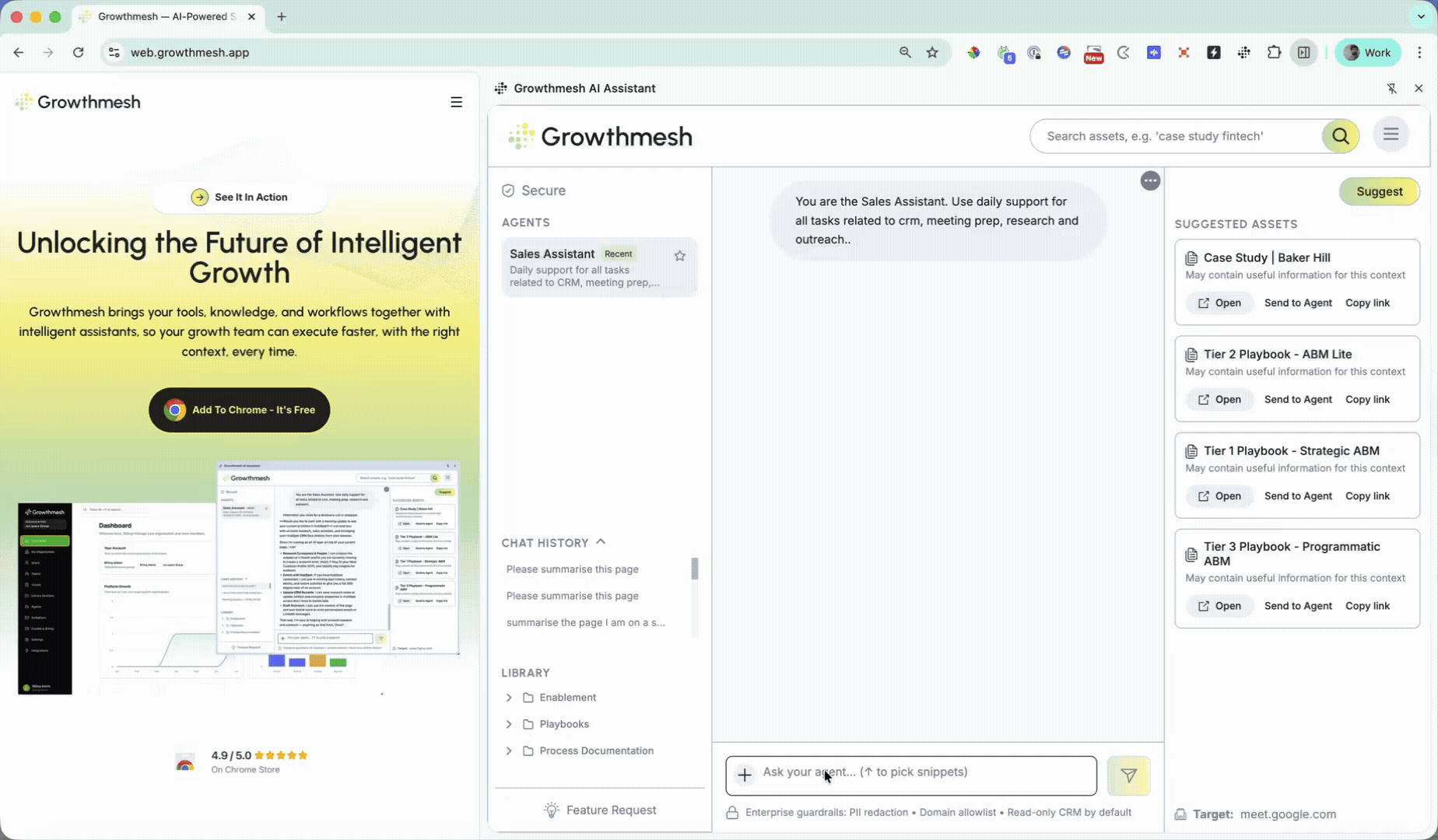Copy link for Case Study Baker Hill

pos(1367,303)
